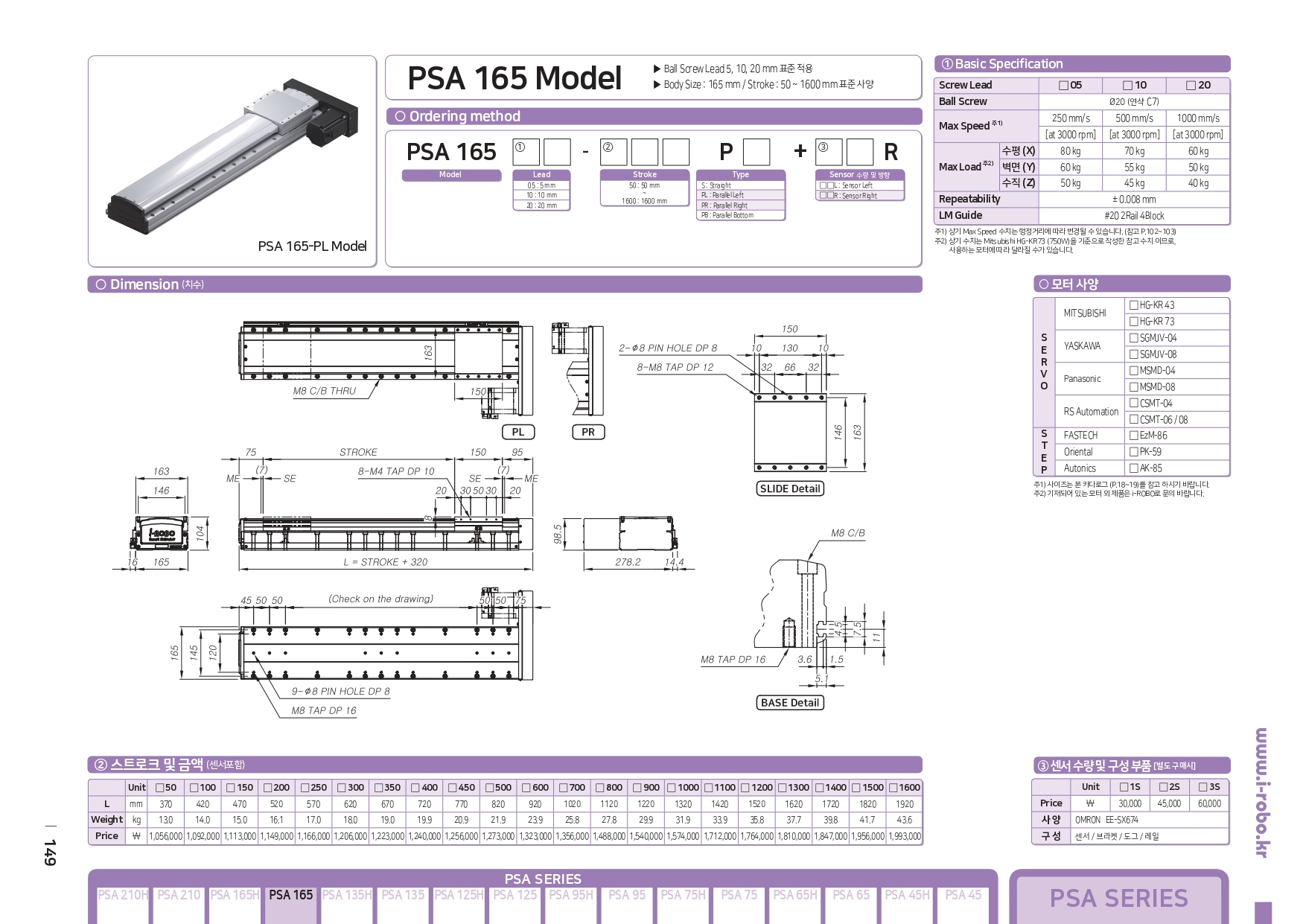Screen dimensions: 1306x924
Task: Go to the PSA 95 tab
Action: coord(627,904)
